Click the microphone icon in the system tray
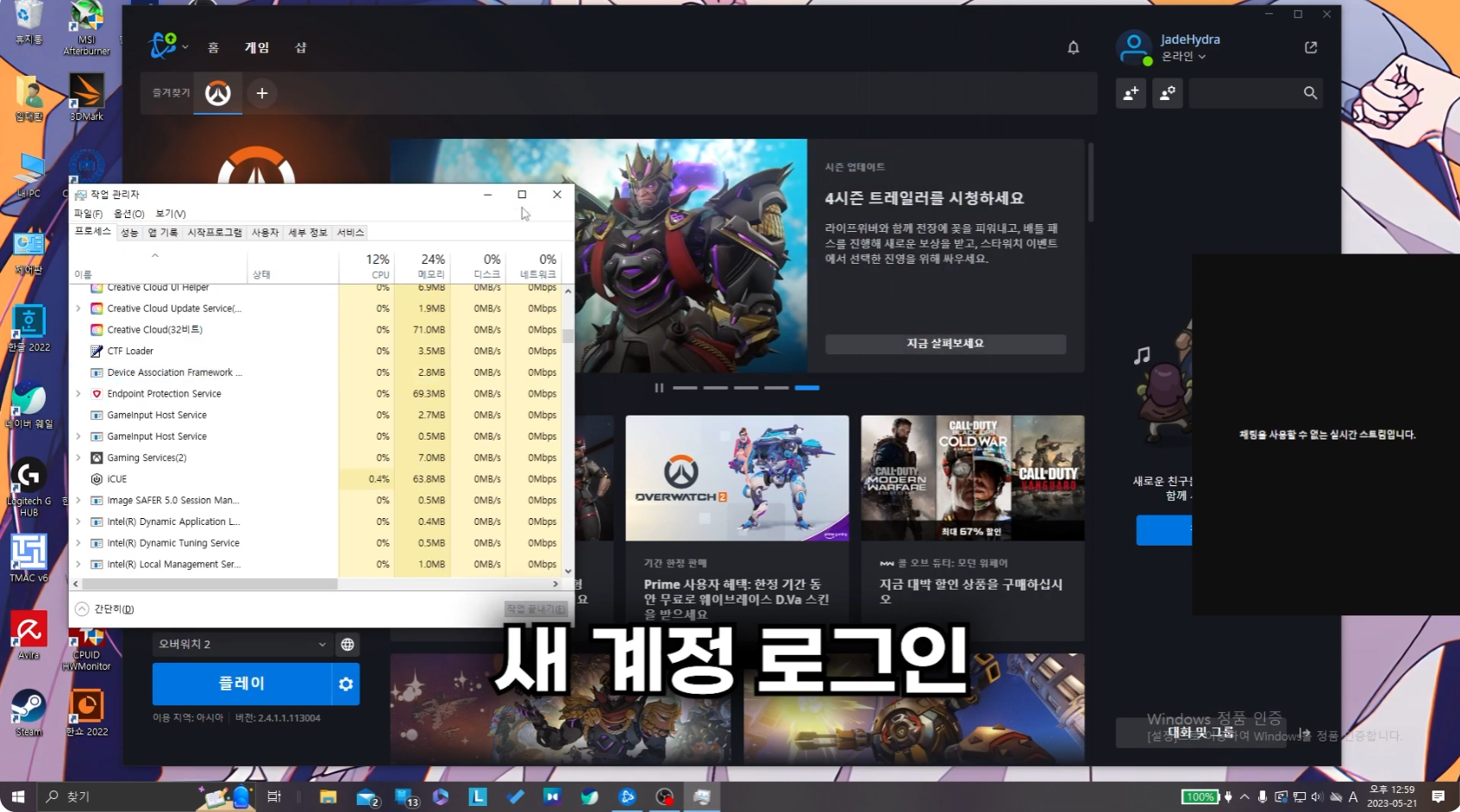1460x812 pixels. point(1262,796)
